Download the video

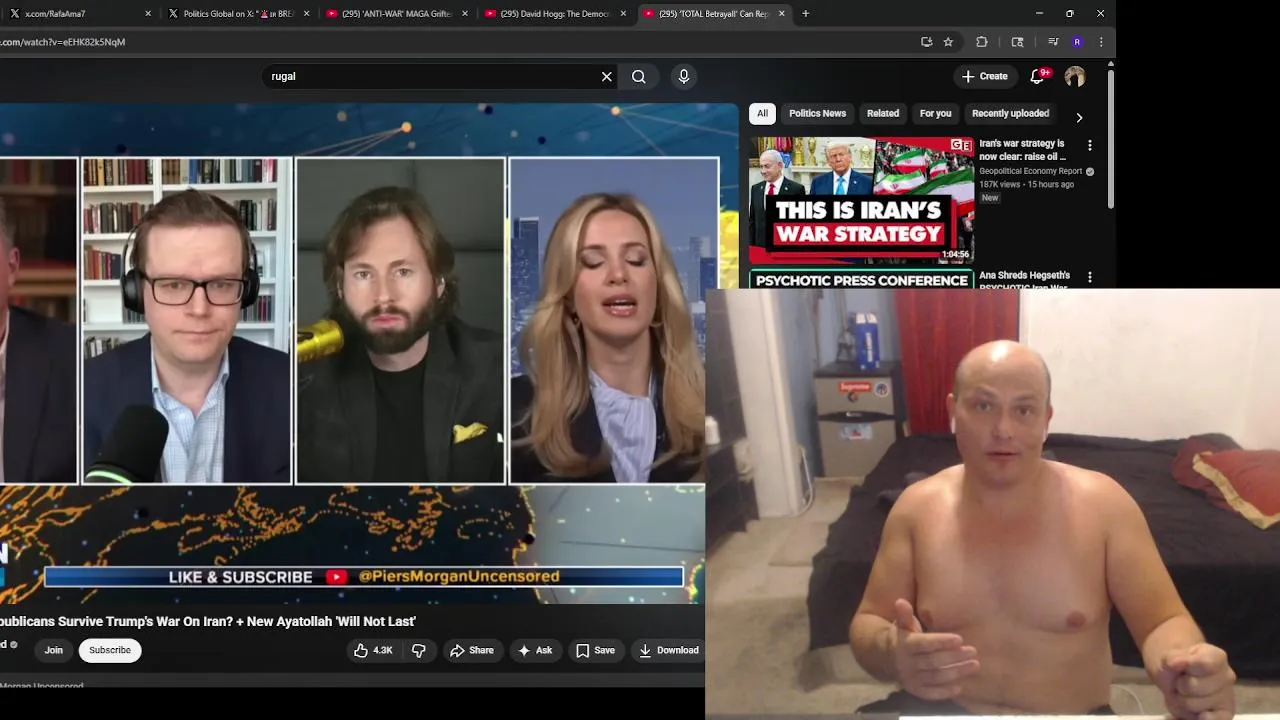[x=669, y=650]
